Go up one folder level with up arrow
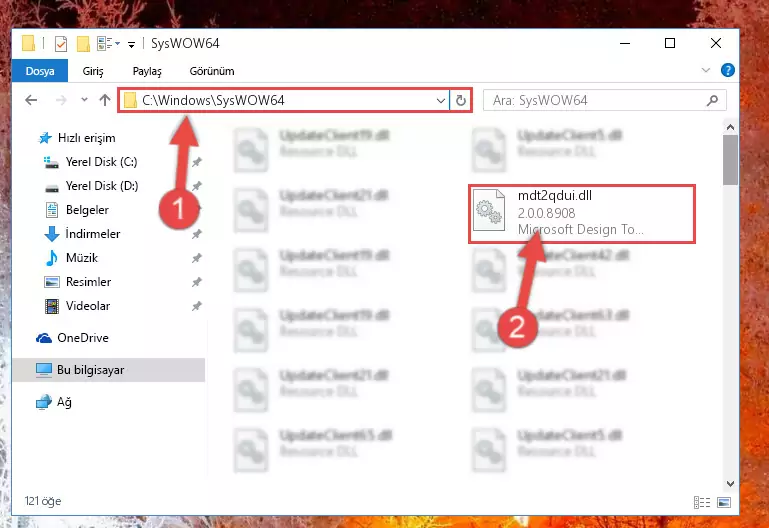 105,100
